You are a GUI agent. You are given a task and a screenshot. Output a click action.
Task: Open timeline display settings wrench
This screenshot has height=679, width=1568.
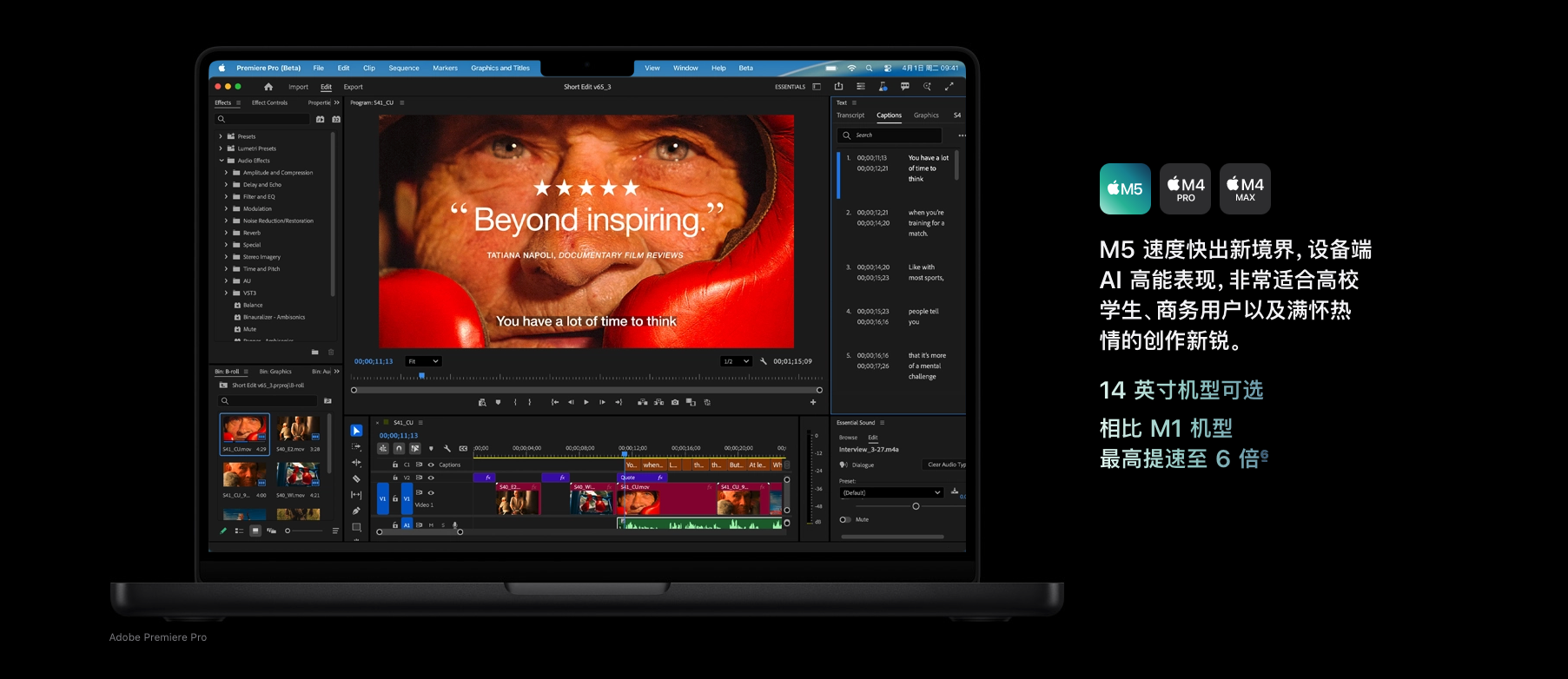[447, 448]
